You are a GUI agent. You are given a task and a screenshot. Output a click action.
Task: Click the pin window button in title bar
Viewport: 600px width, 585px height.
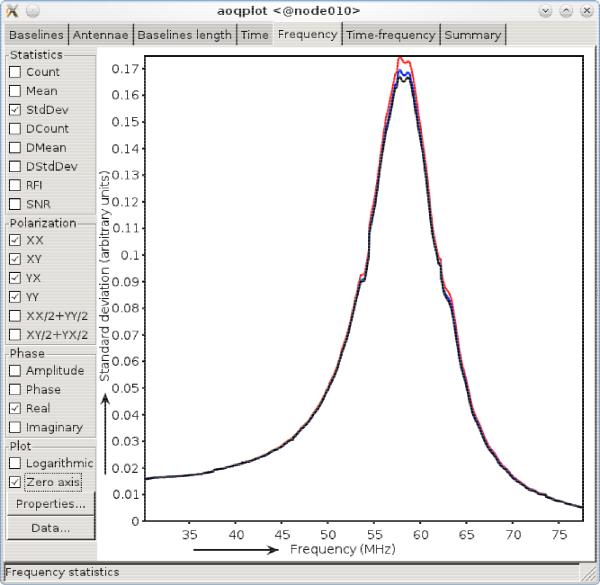[33, 11]
